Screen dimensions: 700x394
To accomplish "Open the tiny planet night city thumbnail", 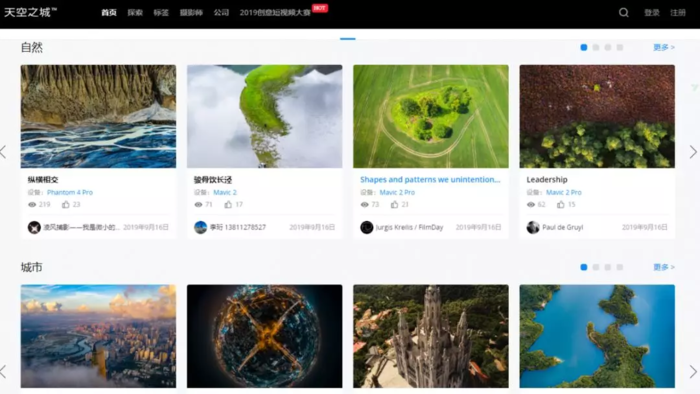I will [x=264, y=336].
